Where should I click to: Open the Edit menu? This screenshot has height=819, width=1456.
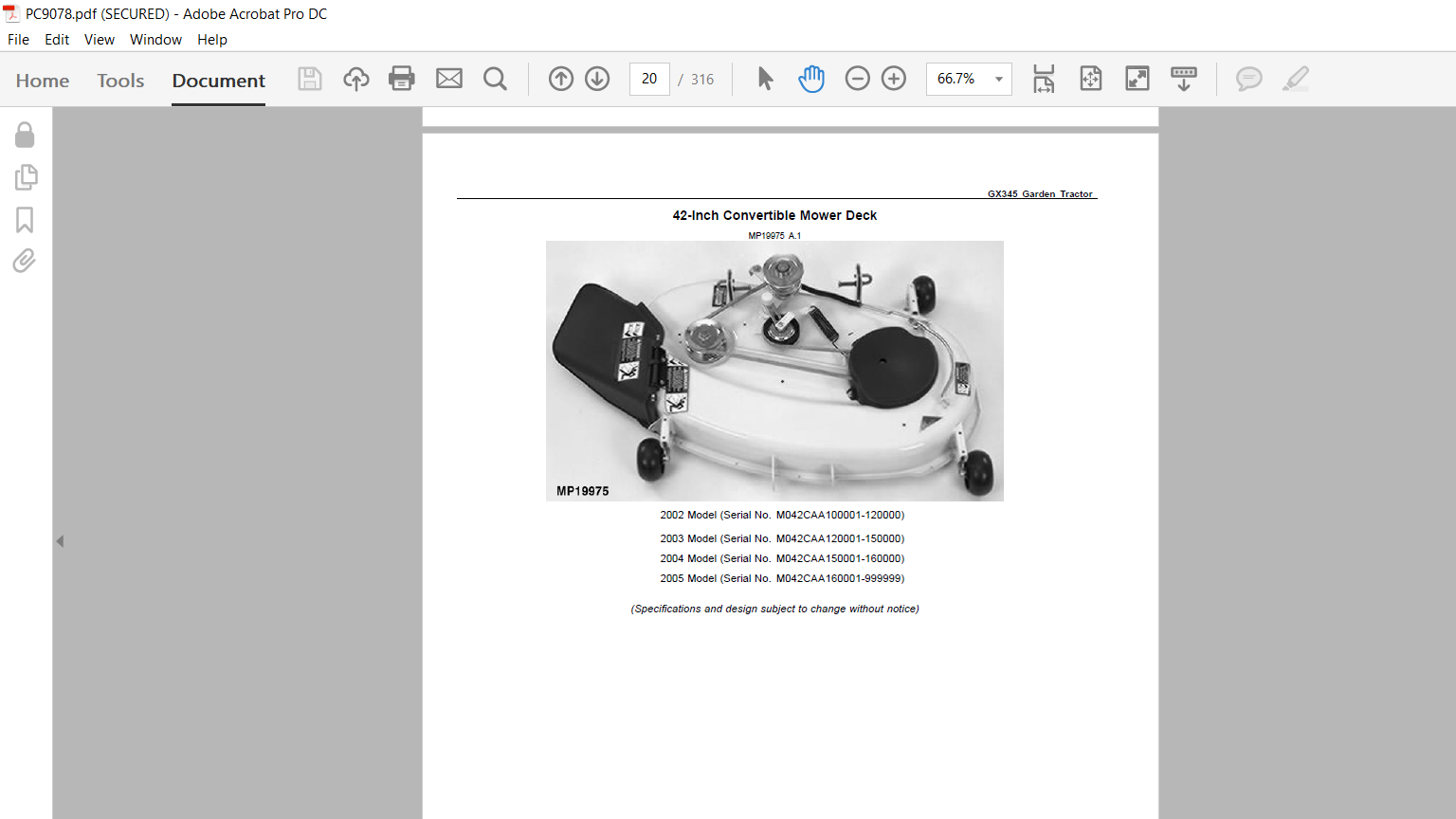coord(57,40)
